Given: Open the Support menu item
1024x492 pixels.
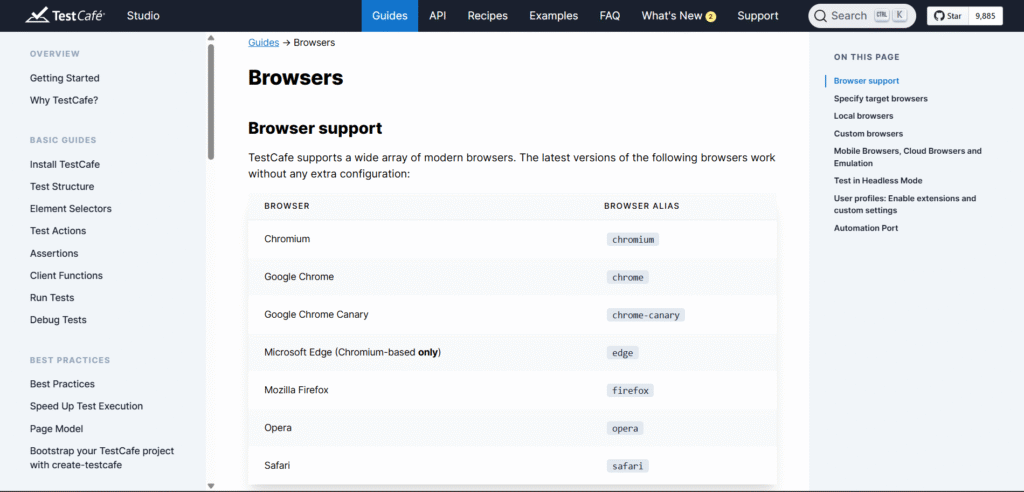Looking at the screenshot, I should pyautogui.click(x=758, y=16).
